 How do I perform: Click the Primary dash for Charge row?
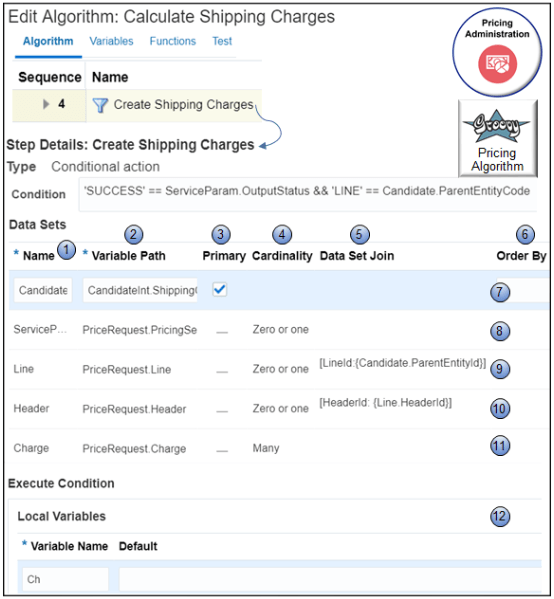222,451
